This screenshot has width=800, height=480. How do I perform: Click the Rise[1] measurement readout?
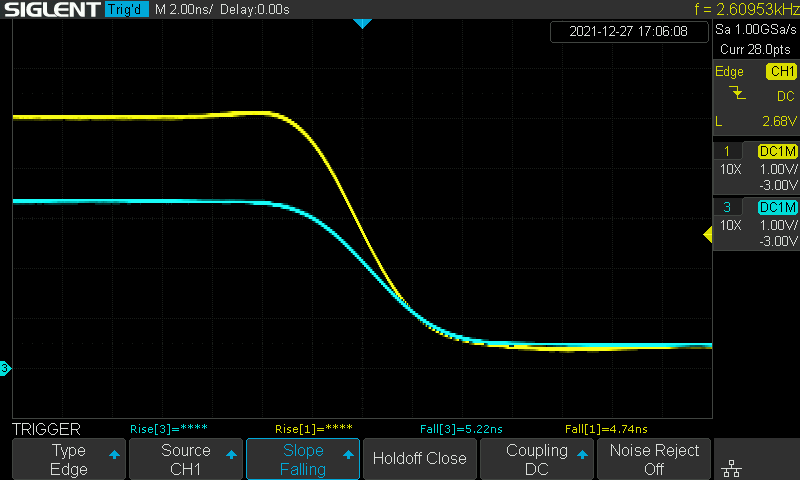(314, 429)
